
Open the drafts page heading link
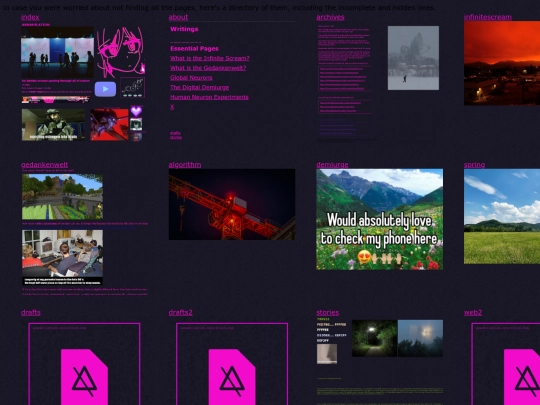31,312
